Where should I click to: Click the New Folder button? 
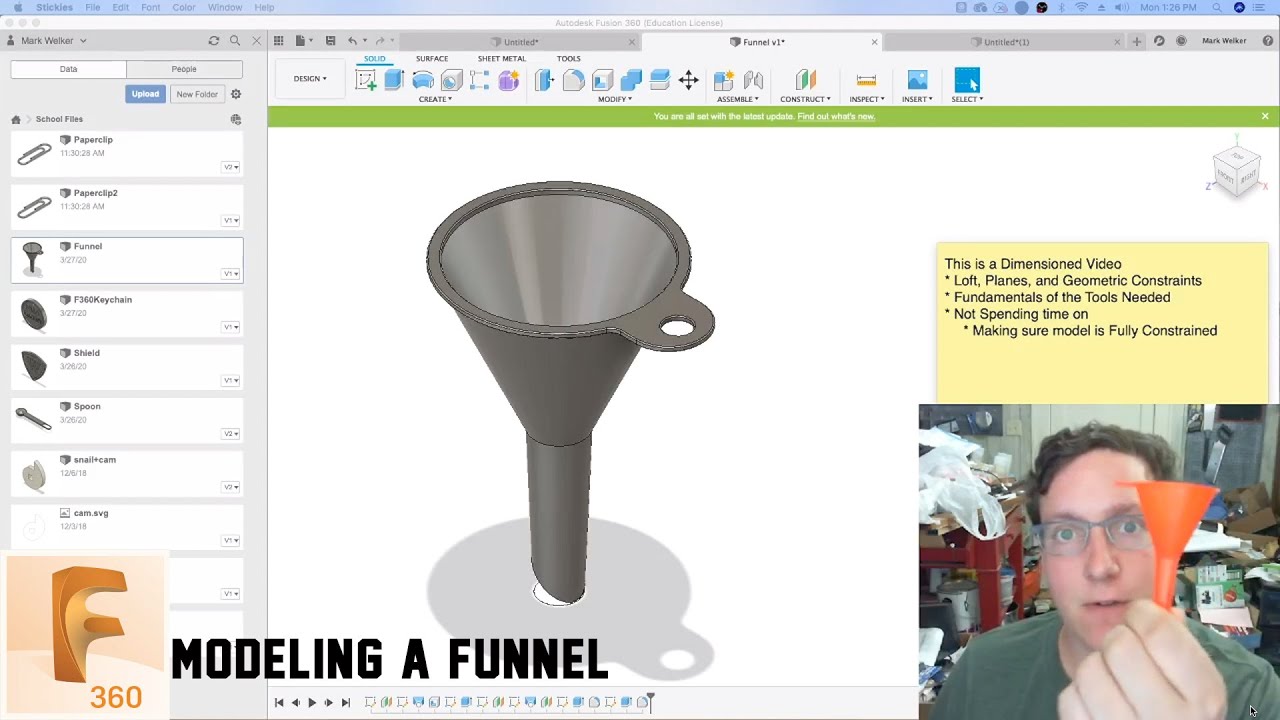pyautogui.click(x=197, y=94)
